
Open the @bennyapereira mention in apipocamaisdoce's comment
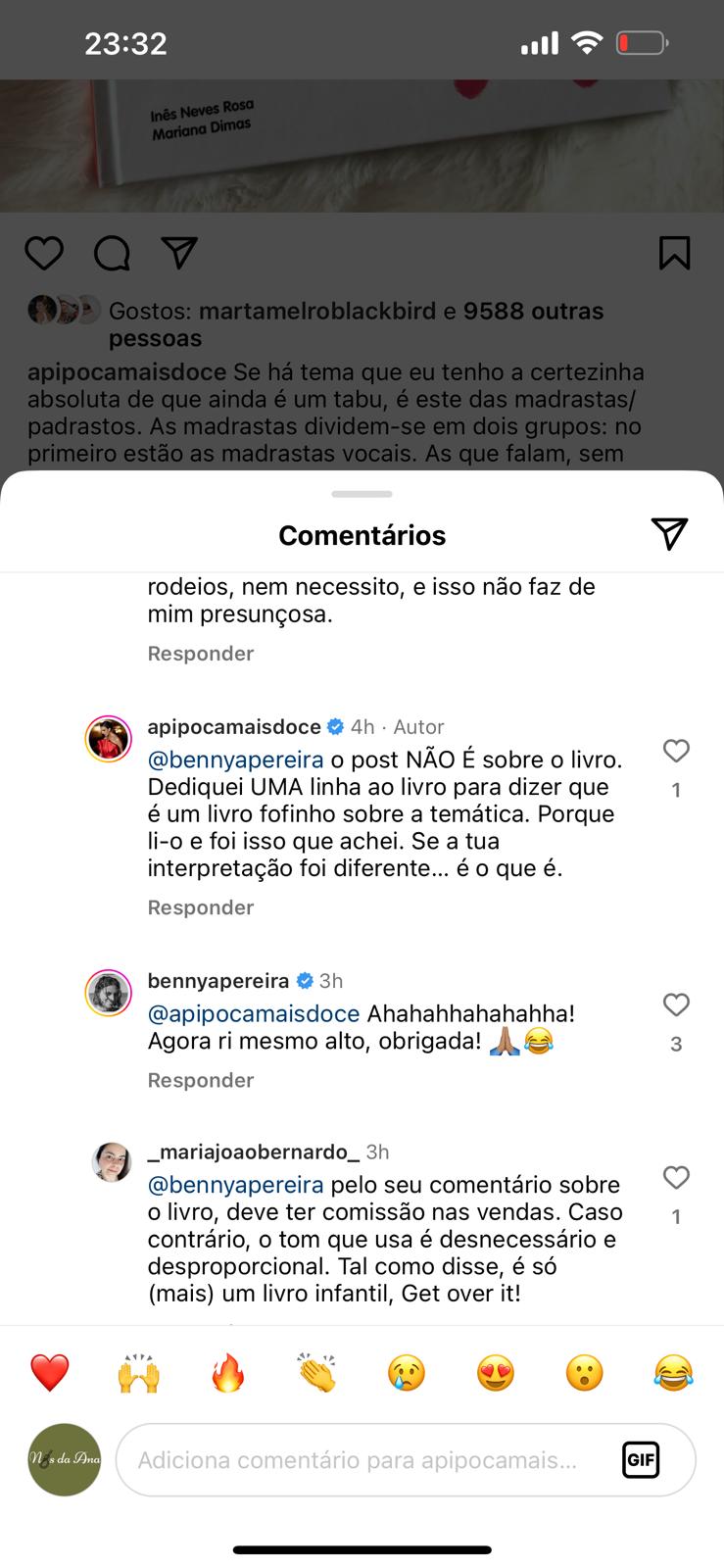click(235, 759)
